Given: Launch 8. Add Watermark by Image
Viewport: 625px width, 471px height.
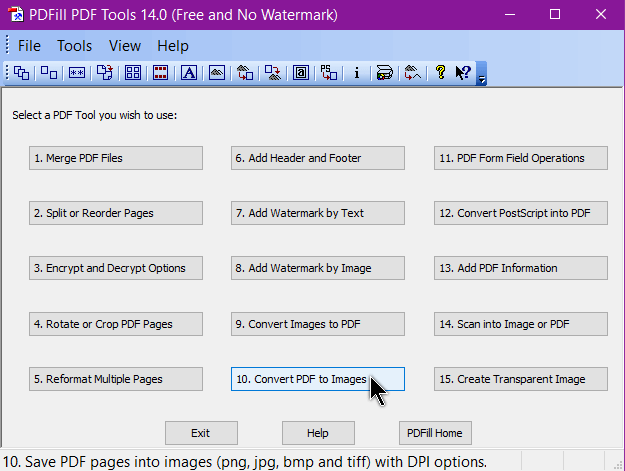Looking at the screenshot, I should tap(318, 268).
